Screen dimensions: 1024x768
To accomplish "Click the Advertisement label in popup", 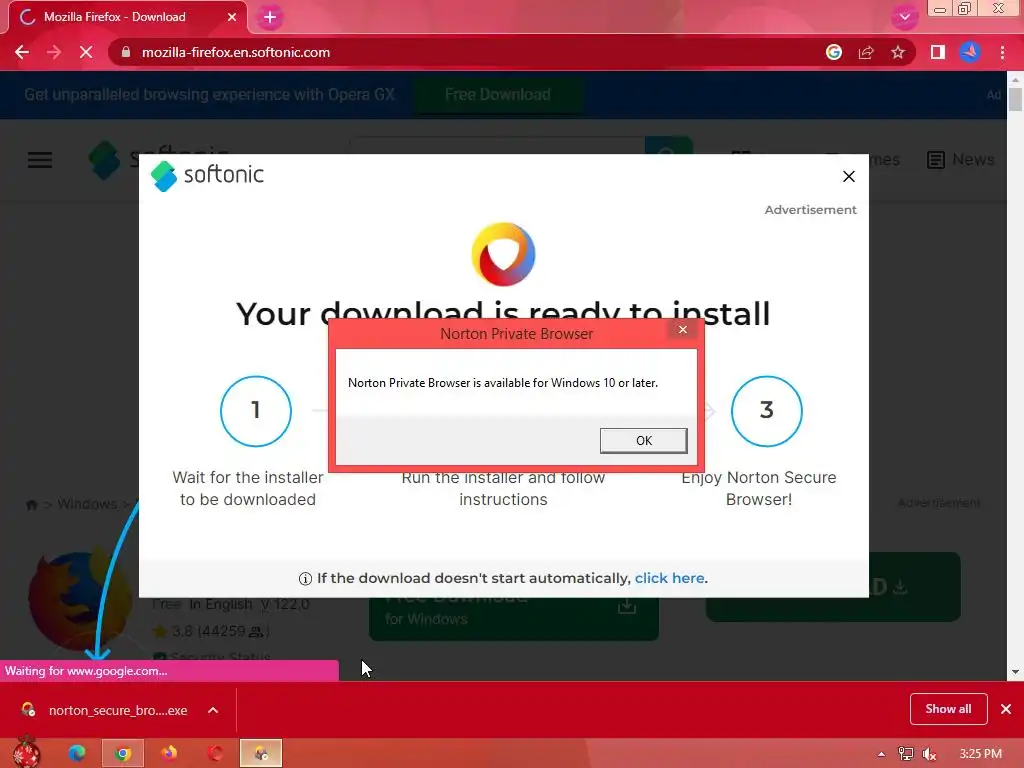I will [810, 210].
